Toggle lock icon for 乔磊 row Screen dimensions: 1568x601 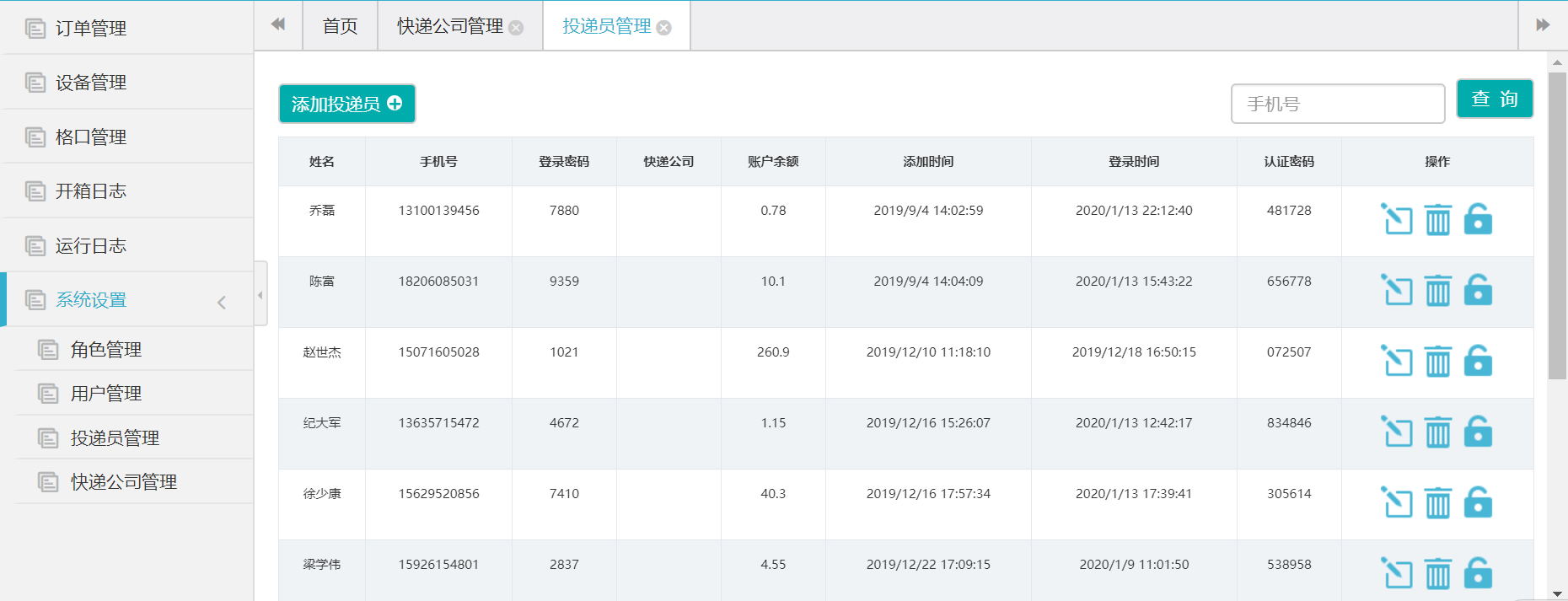(1478, 219)
